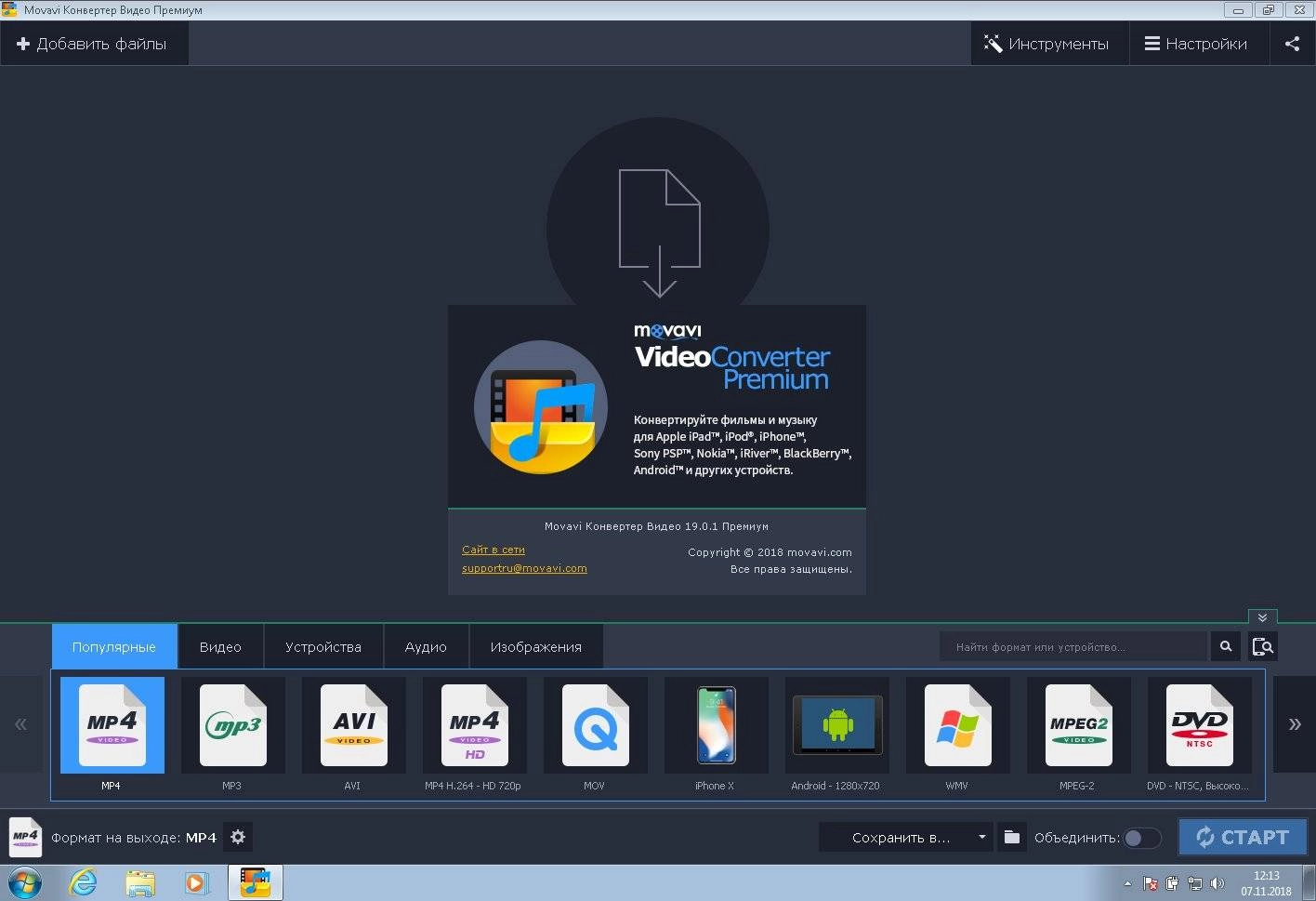Open the device detection icon
1316x901 pixels.
pos(1262,646)
